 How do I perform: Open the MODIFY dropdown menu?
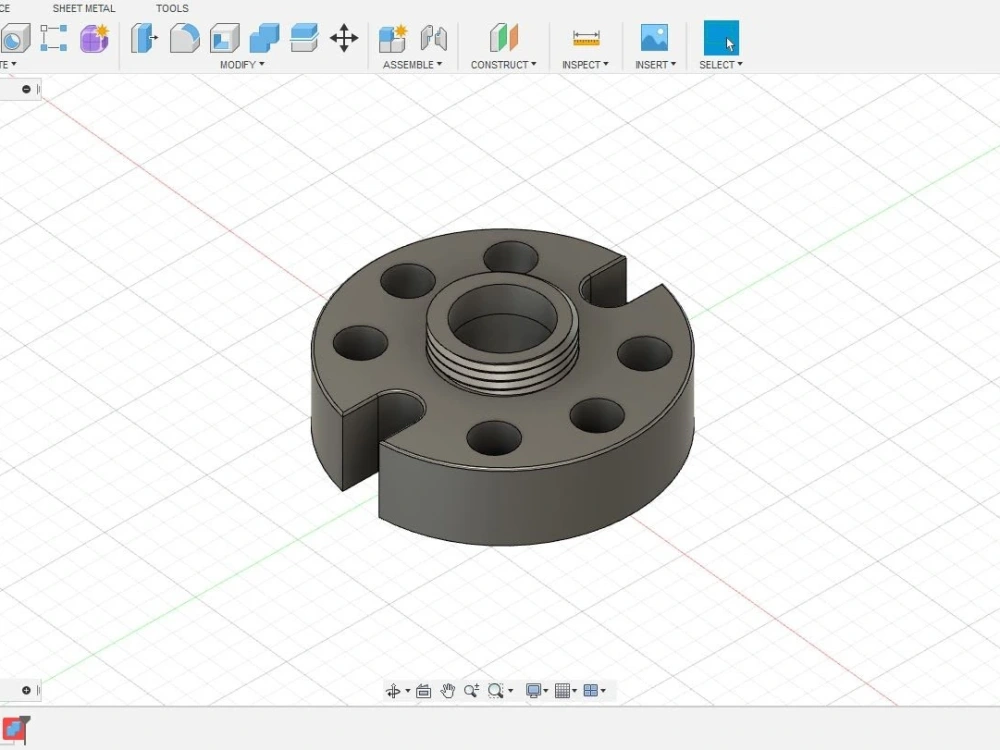240,64
